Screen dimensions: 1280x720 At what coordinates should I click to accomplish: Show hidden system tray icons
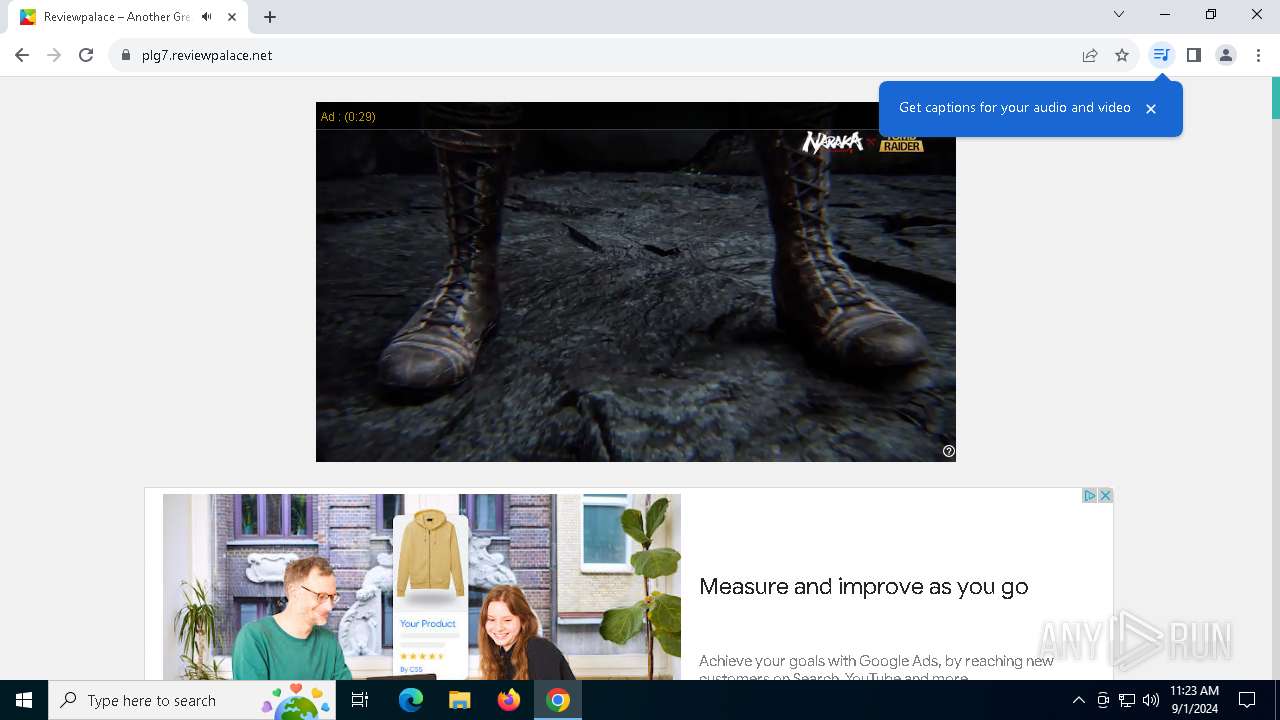1078,700
